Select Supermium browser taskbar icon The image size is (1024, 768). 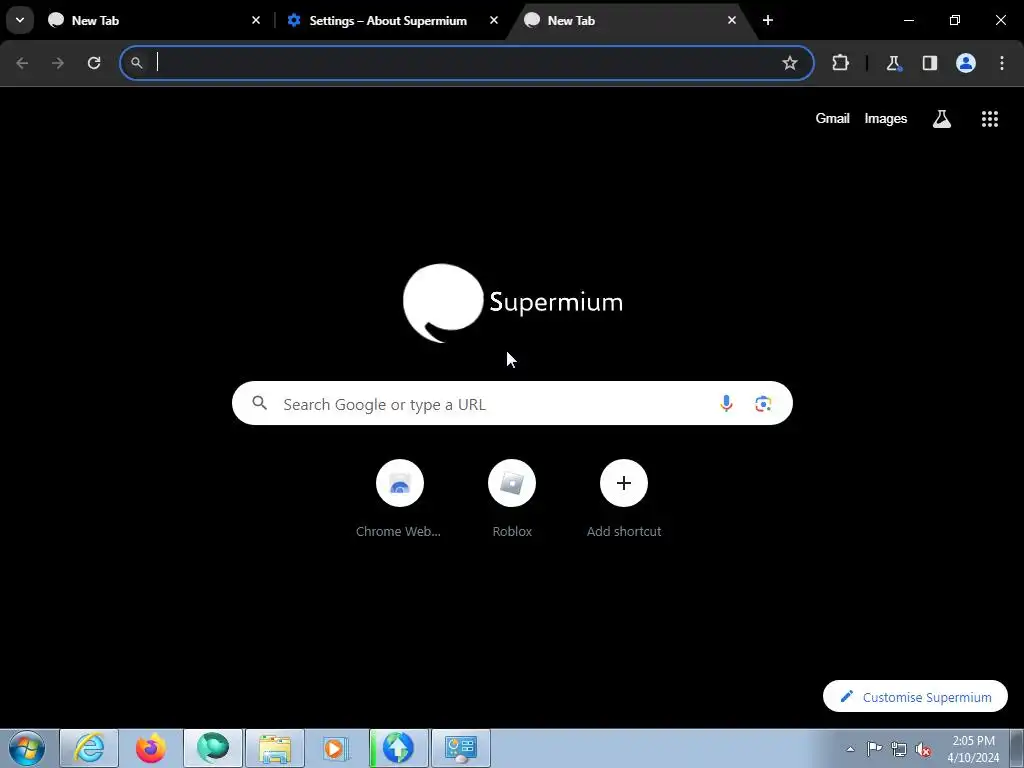click(x=213, y=748)
